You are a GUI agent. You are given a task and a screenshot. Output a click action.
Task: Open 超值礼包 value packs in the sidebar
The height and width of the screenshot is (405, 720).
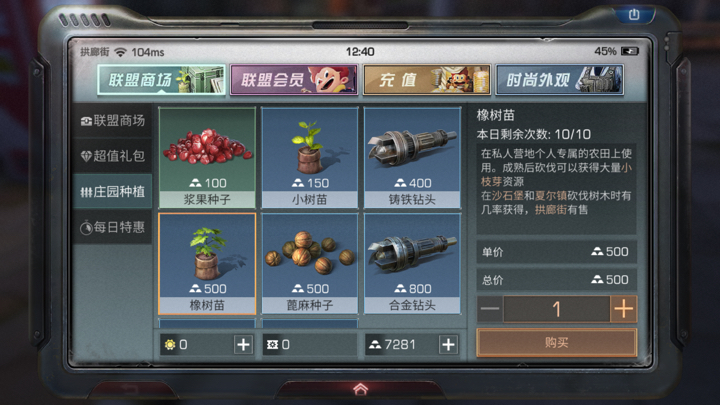113,156
